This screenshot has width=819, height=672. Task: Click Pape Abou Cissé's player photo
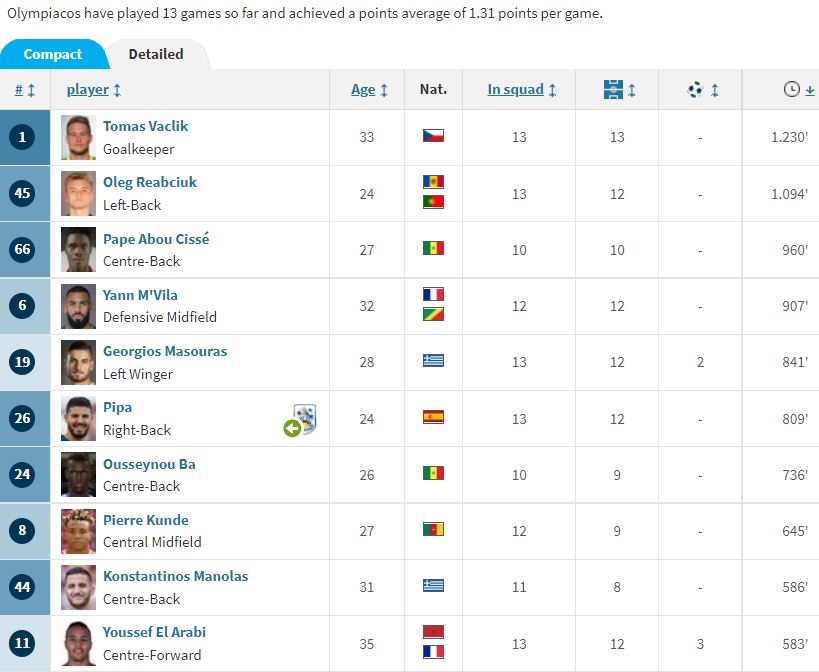(78, 249)
